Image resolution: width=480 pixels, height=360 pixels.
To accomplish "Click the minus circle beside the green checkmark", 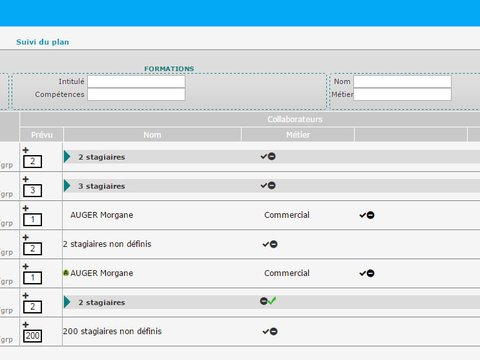I will pos(264,301).
